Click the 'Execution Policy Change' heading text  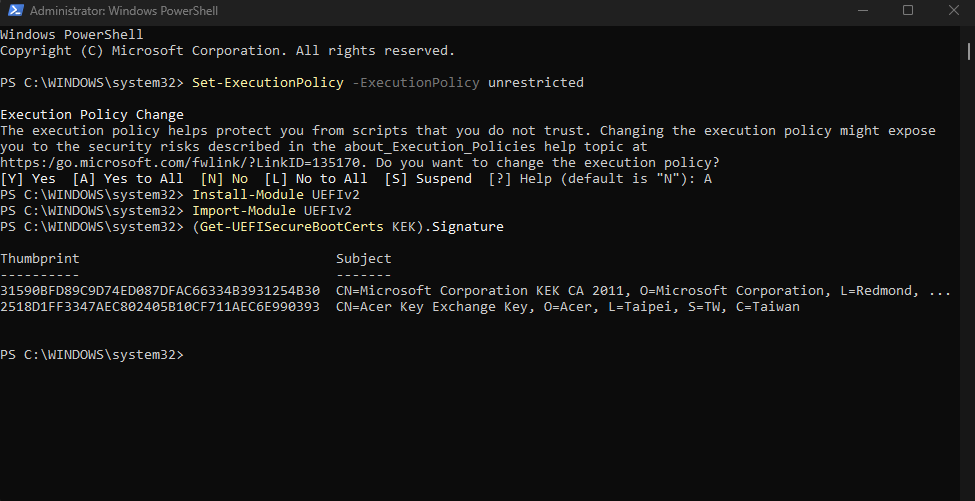(x=92, y=115)
